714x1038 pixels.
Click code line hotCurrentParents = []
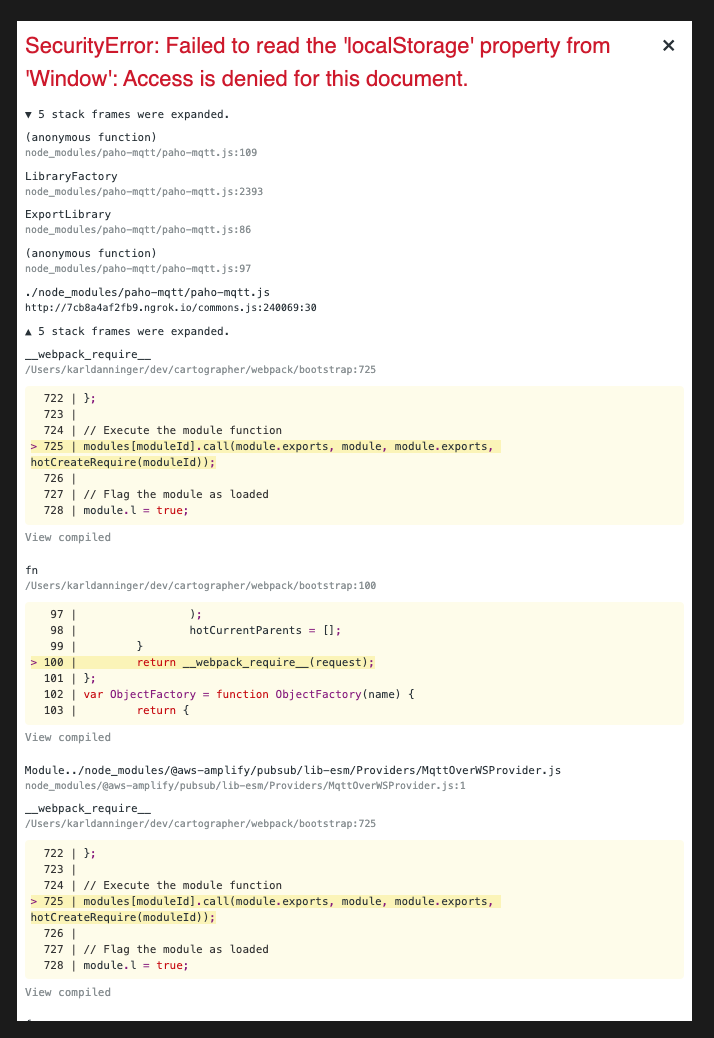[265, 630]
